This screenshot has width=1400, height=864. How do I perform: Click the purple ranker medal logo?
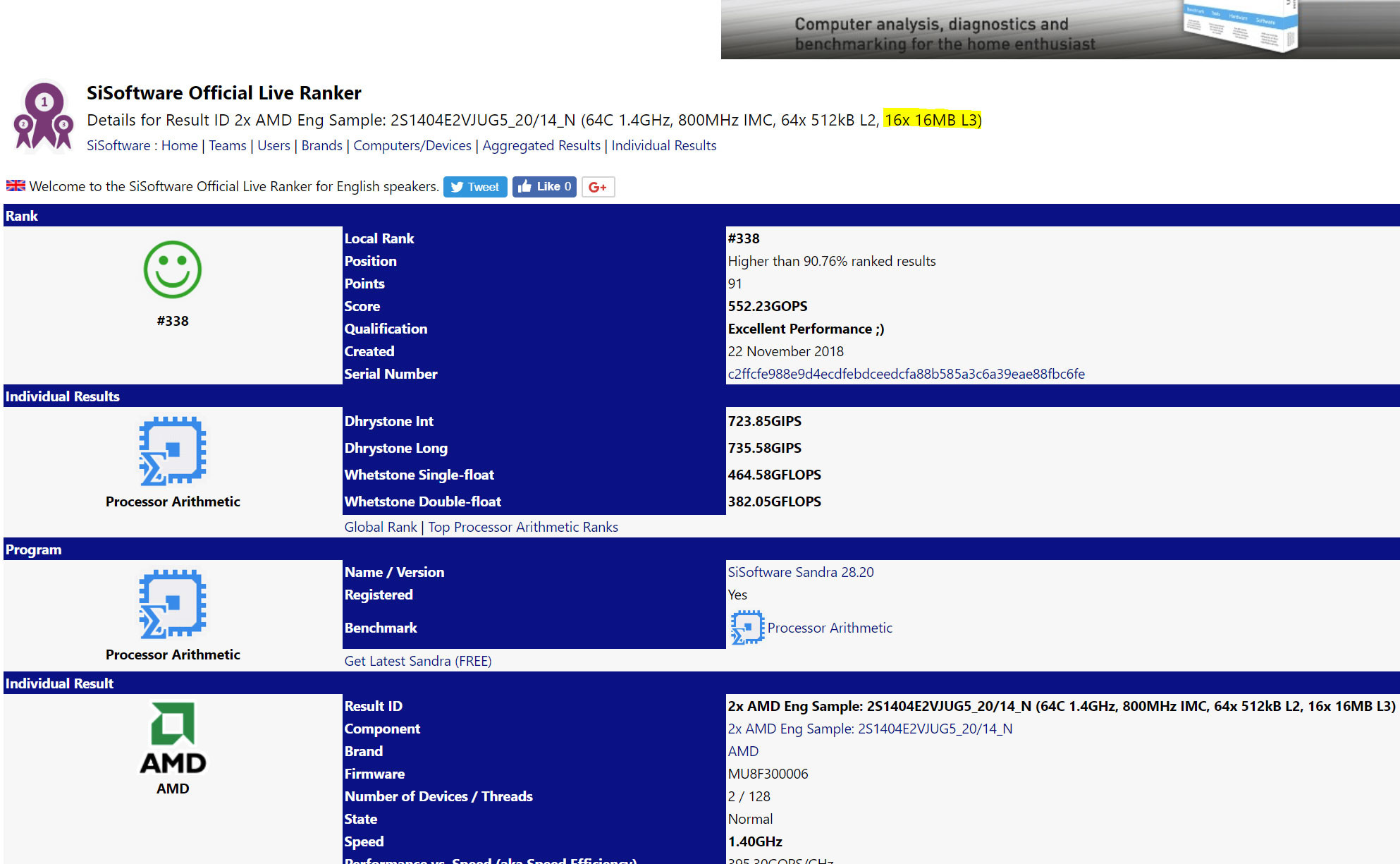pyautogui.click(x=44, y=117)
